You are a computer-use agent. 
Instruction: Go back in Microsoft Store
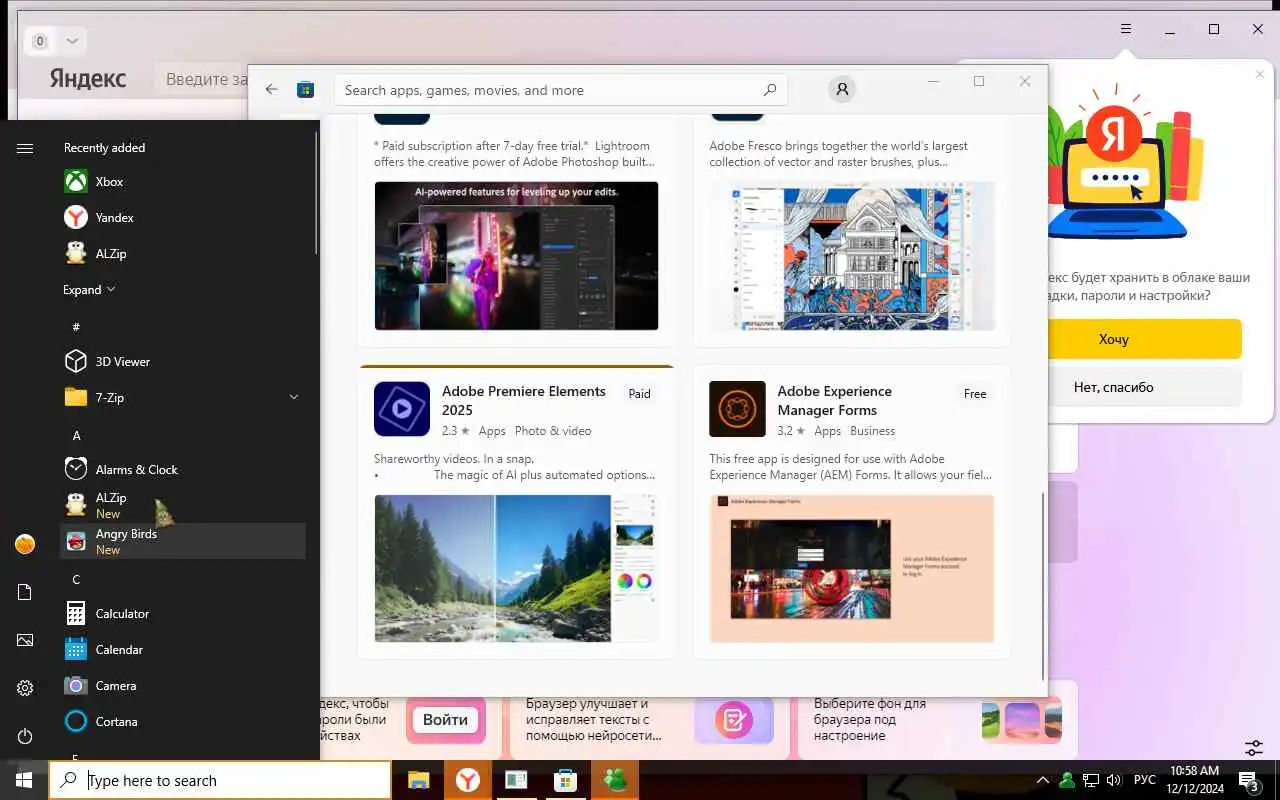(272, 89)
